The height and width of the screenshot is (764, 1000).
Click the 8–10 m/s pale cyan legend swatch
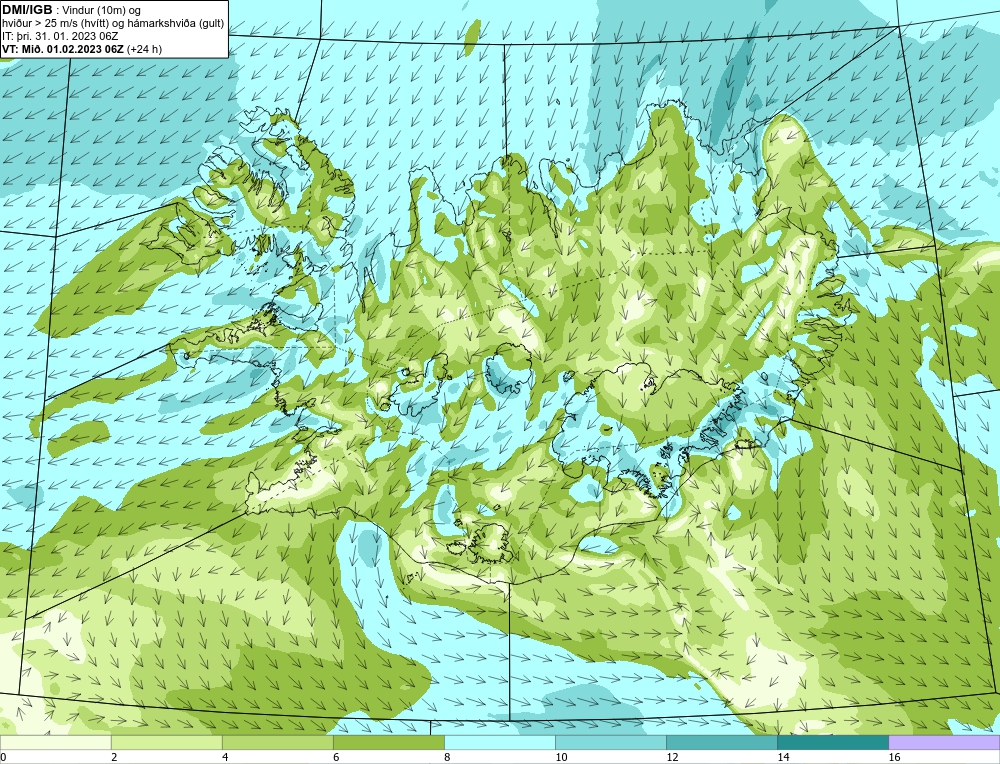[x=499, y=743]
